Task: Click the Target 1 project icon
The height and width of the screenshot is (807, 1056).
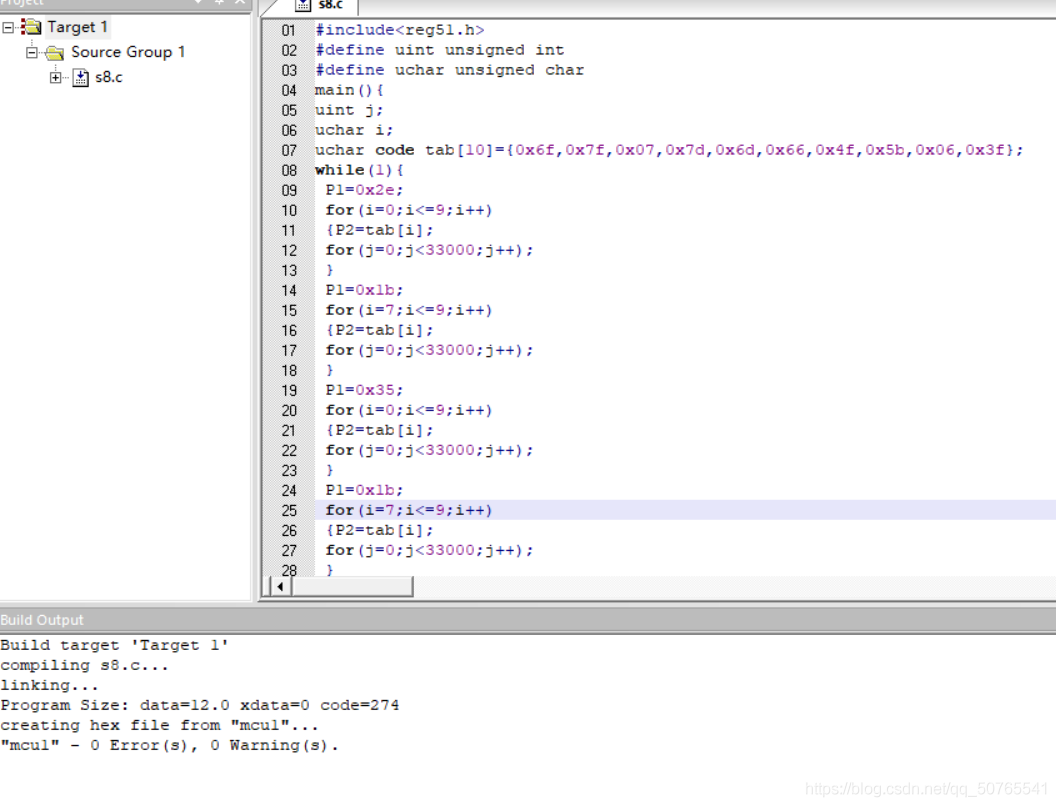Action: point(31,27)
